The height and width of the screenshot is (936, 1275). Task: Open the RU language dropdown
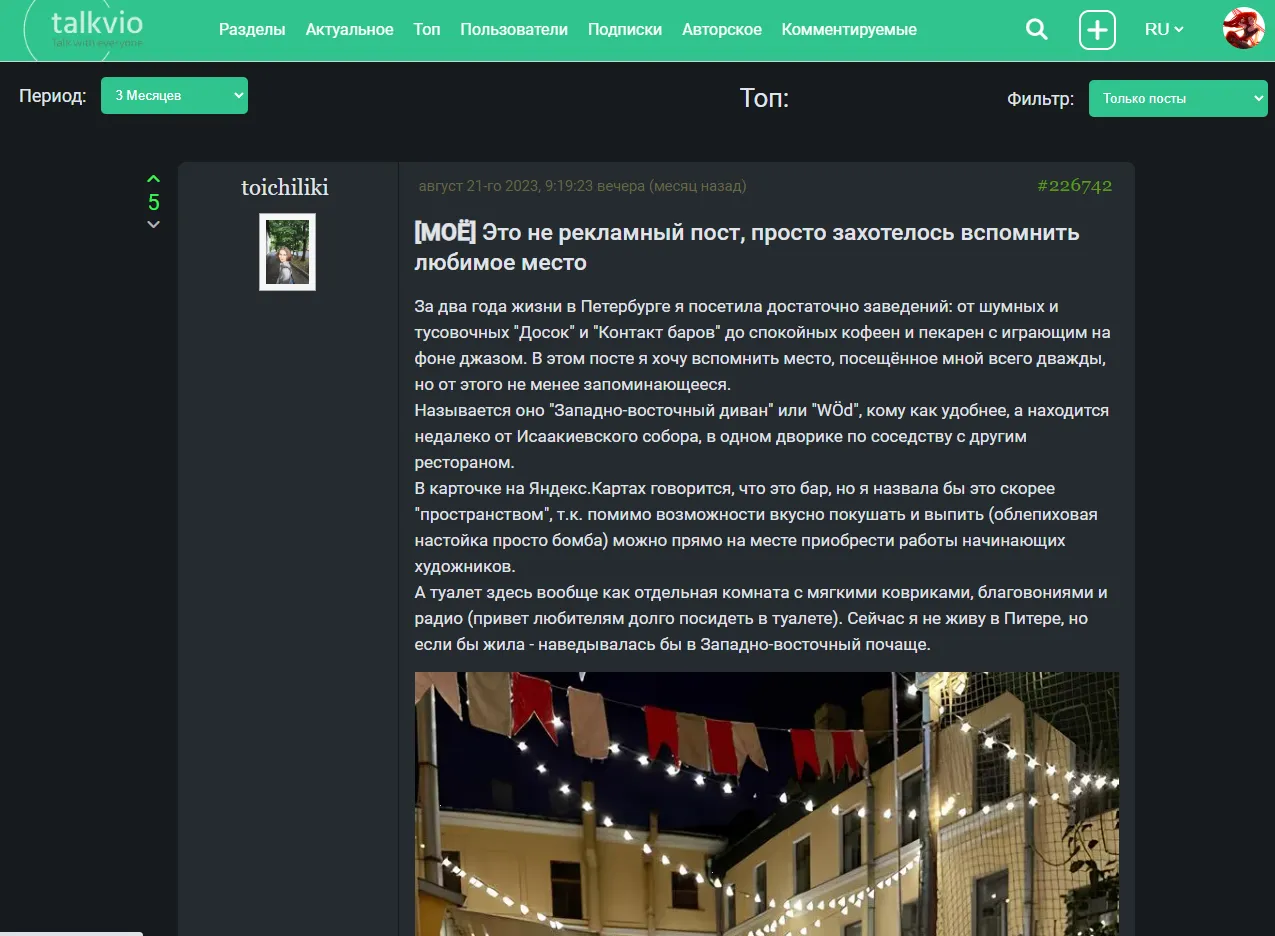1164,29
